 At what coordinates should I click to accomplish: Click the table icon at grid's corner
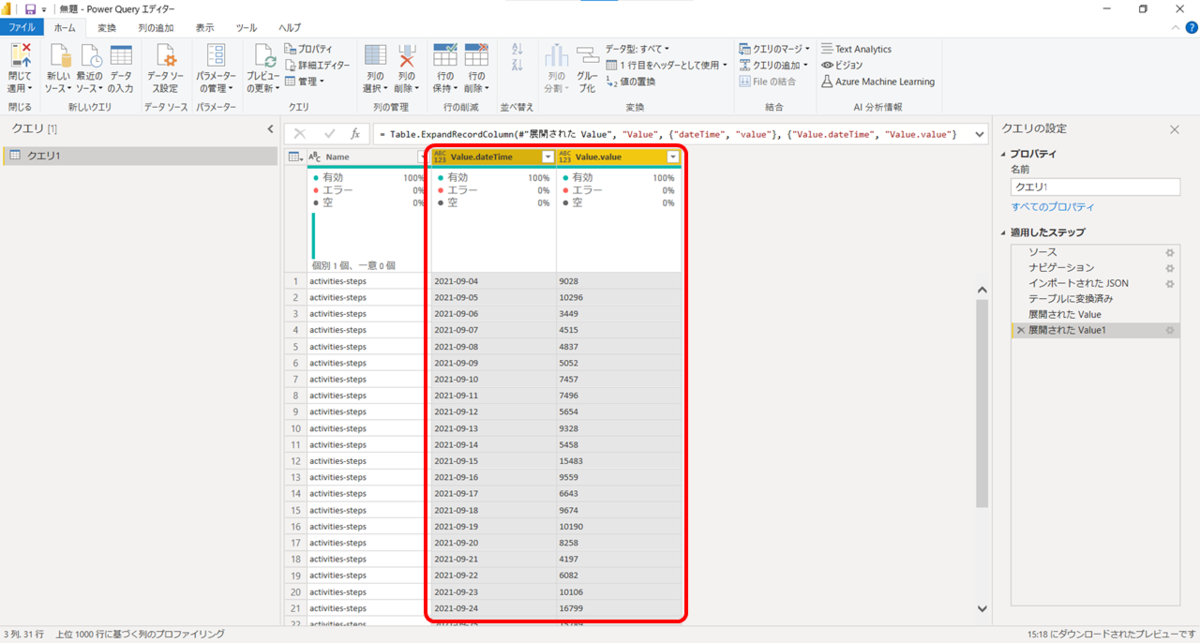click(x=294, y=156)
